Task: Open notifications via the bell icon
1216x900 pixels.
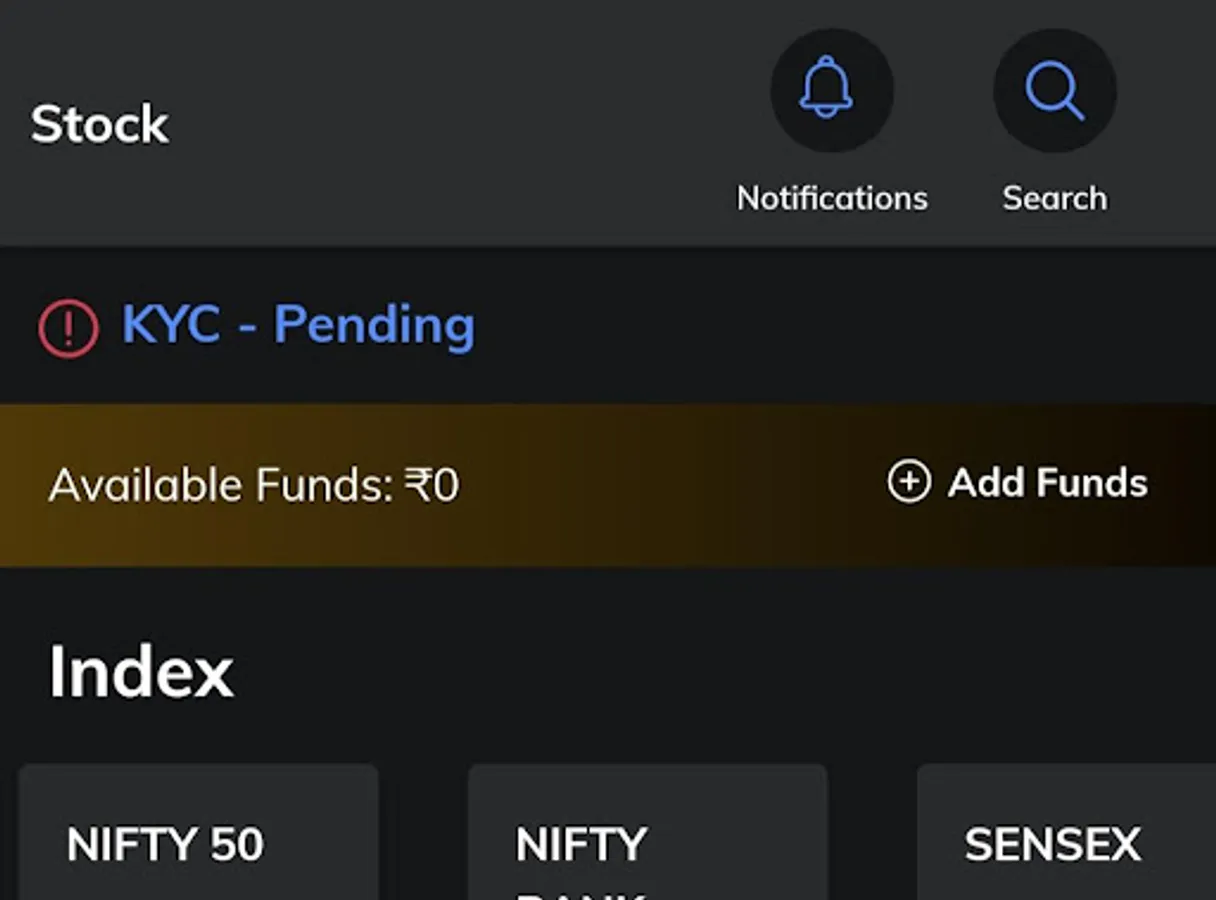Action: click(x=831, y=90)
